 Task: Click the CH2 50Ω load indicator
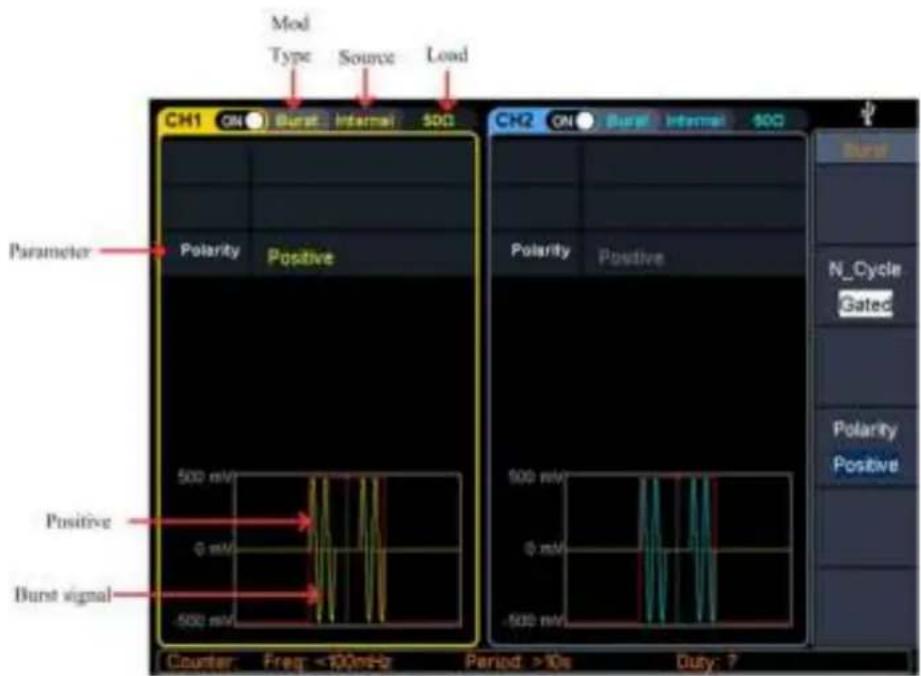pos(768,121)
